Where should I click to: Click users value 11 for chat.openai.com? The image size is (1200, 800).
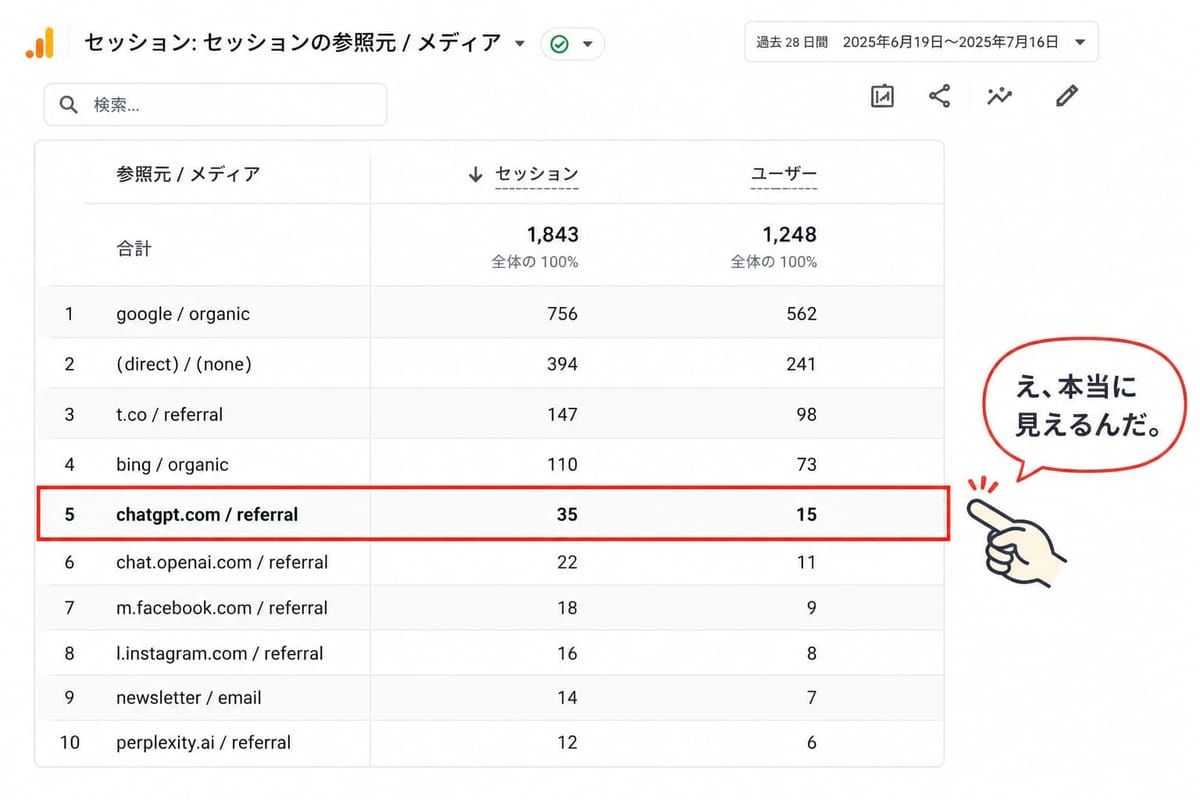point(806,562)
